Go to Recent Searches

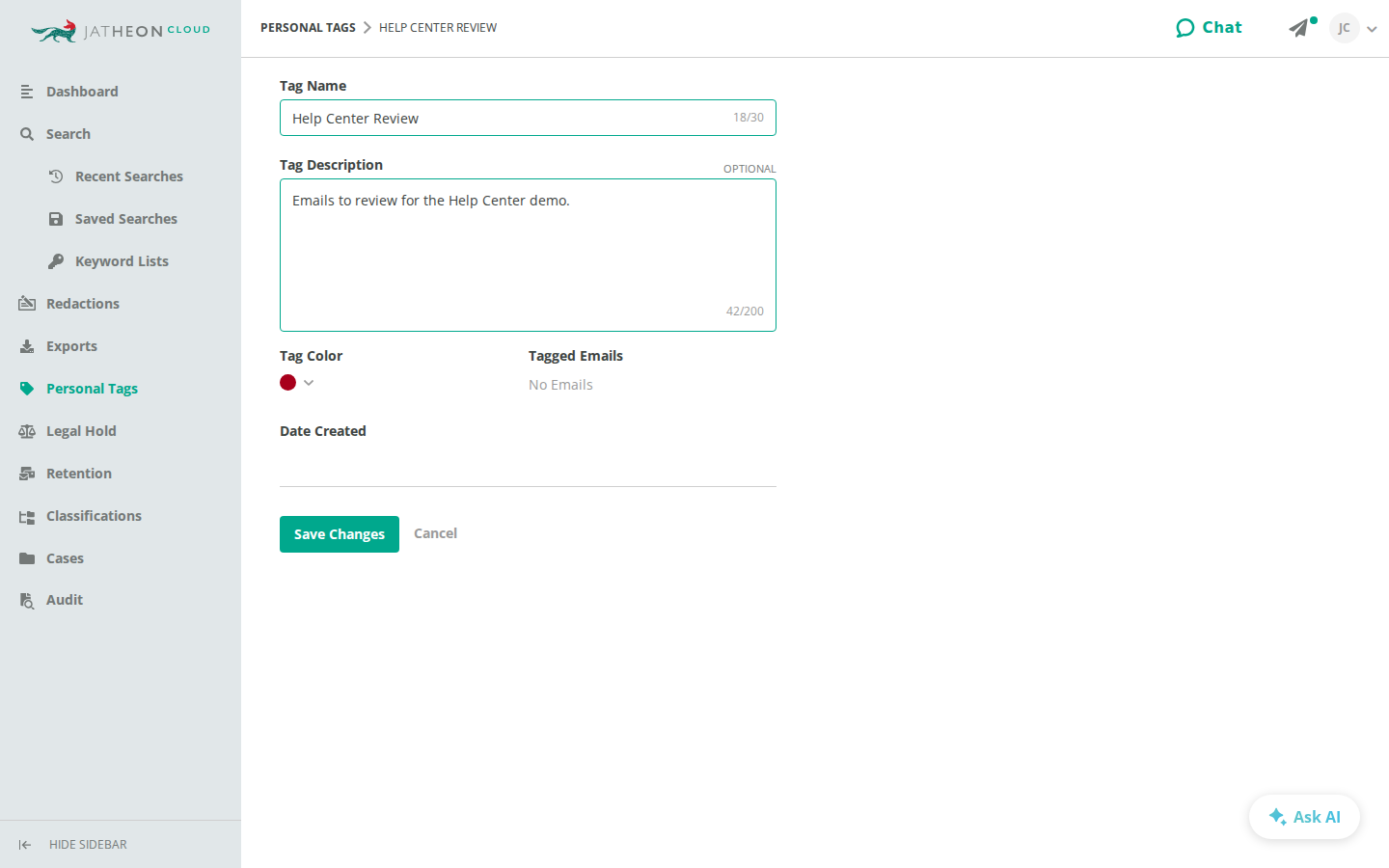pyautogui.click(x=129, y=176)
